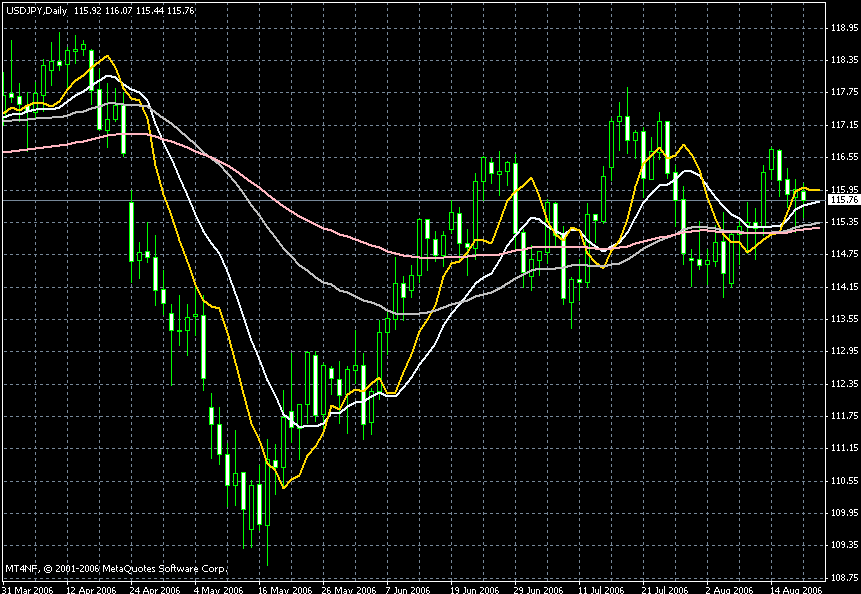
Task: Select the 29 Jun 2006 time axis label
Action: click(539, 590)
